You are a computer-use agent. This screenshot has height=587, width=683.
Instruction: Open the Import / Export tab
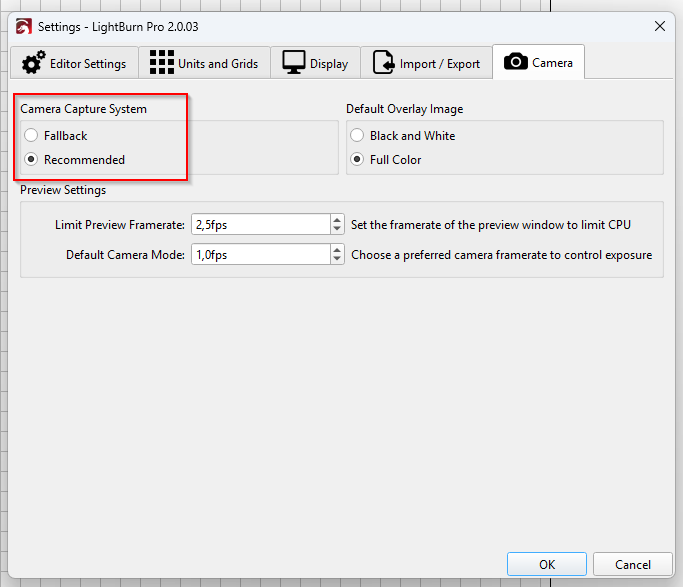coord(426,63)
